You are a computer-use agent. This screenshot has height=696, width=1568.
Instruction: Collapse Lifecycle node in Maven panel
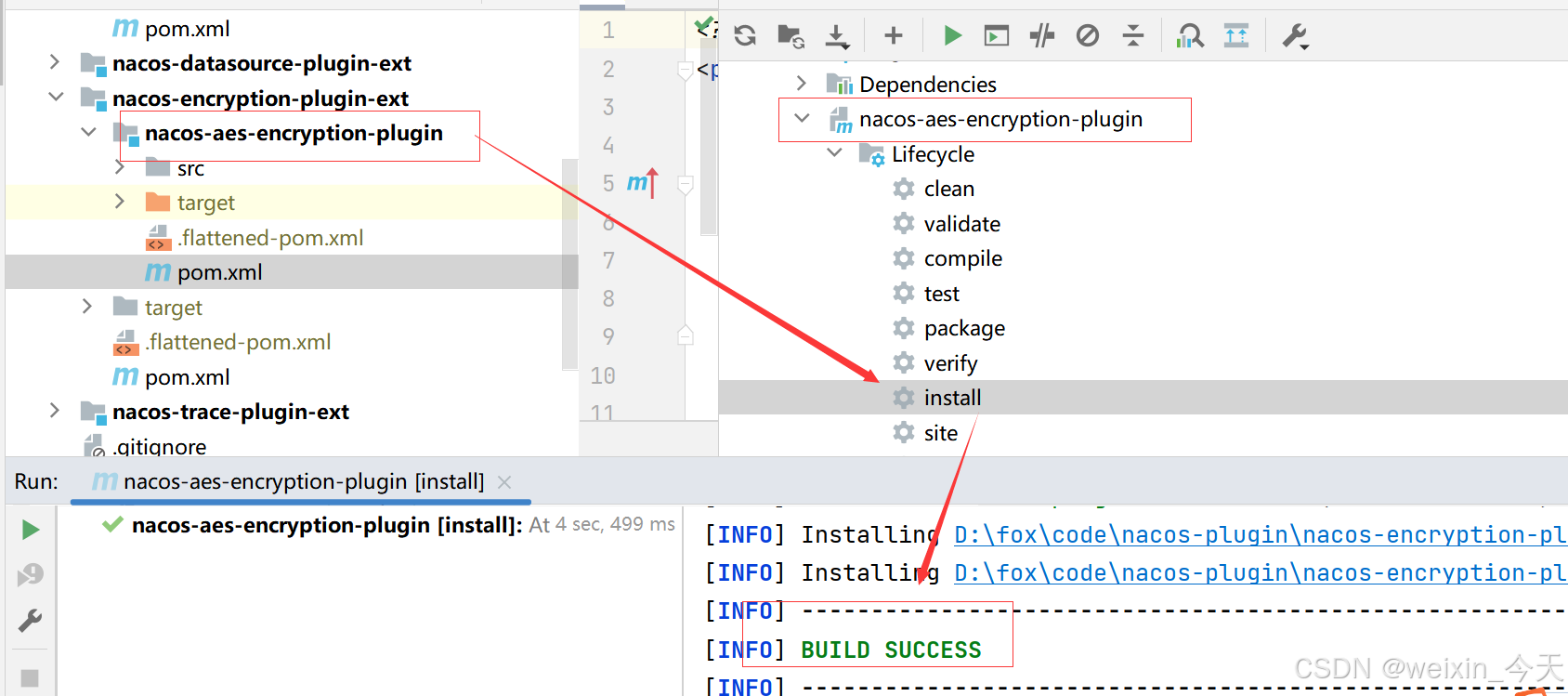(x=835, y=153)
